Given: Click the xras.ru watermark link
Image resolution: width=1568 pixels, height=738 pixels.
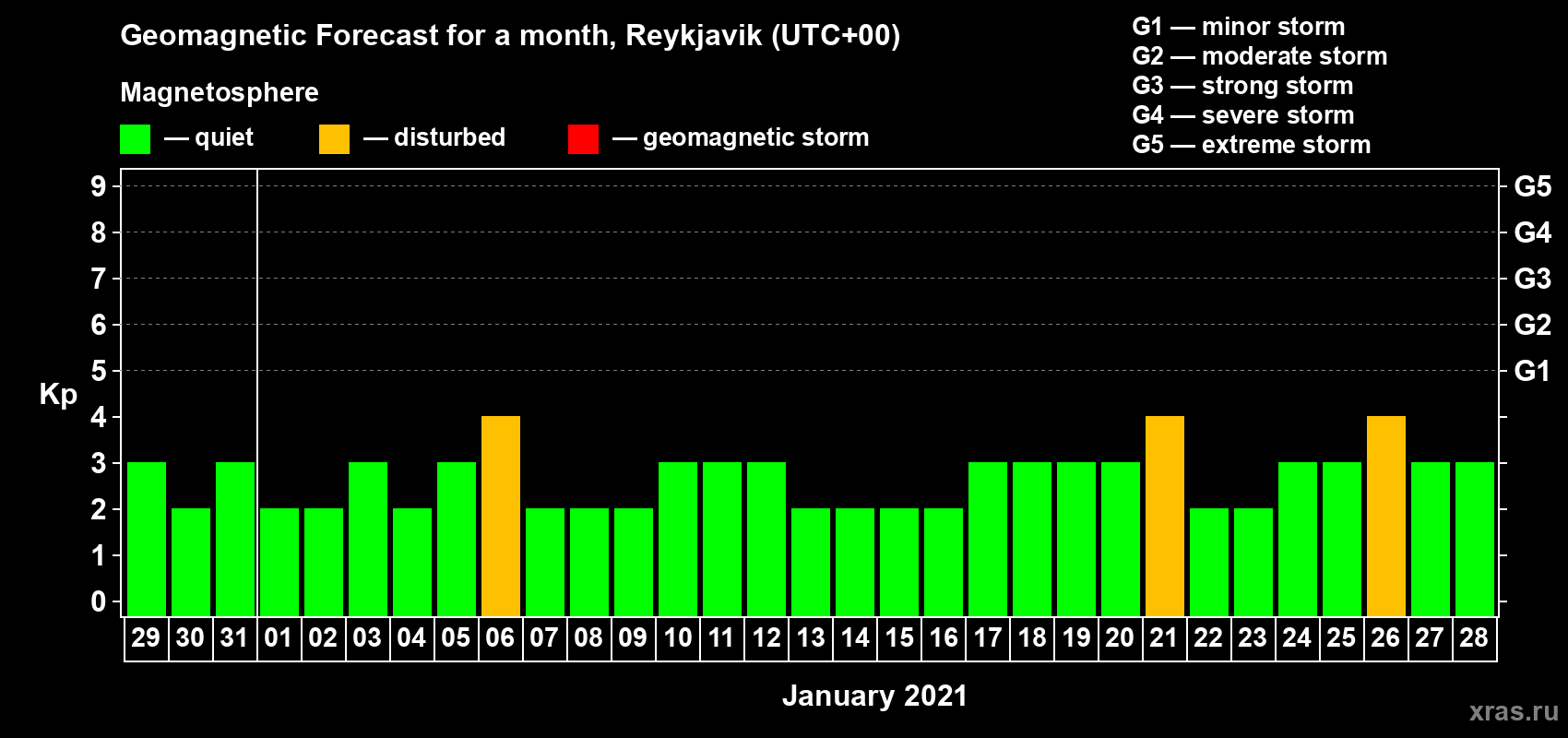Looking at the screenshot, I should pos(1513,711).
